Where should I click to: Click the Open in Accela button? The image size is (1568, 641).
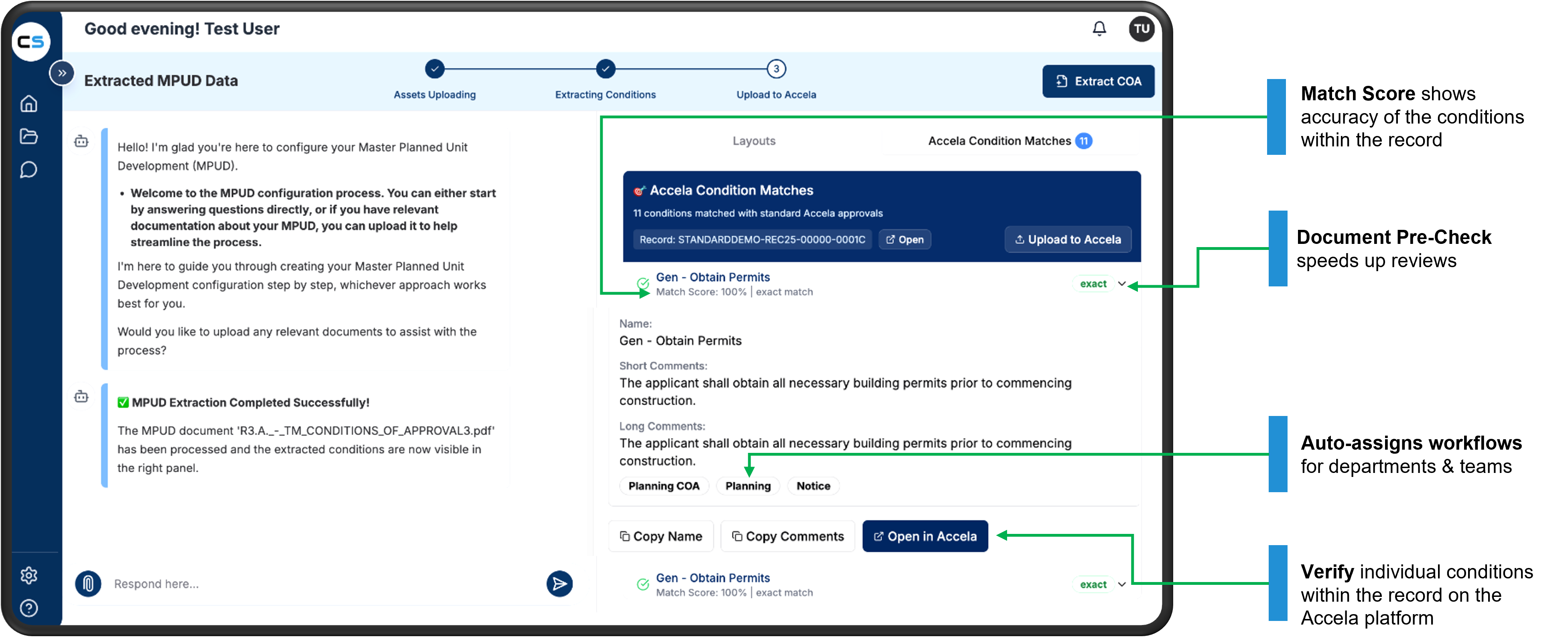[924, 536]
